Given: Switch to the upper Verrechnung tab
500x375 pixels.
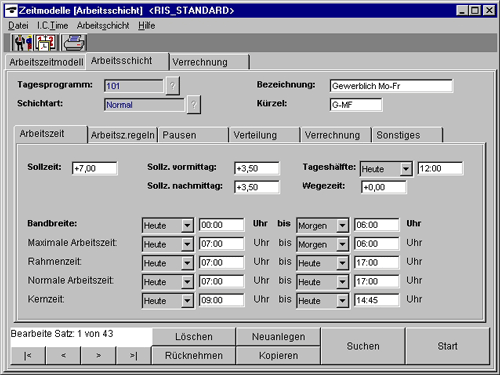Looking at the screenshot, I should (x=209, y=62).
